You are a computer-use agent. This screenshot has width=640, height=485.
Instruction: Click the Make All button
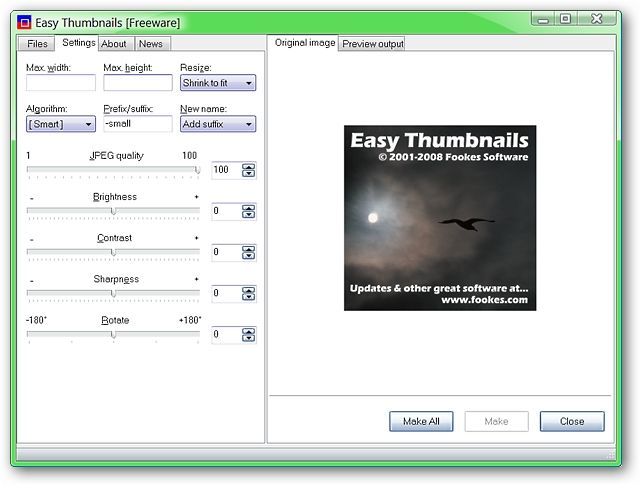click(x=421, y=421)
